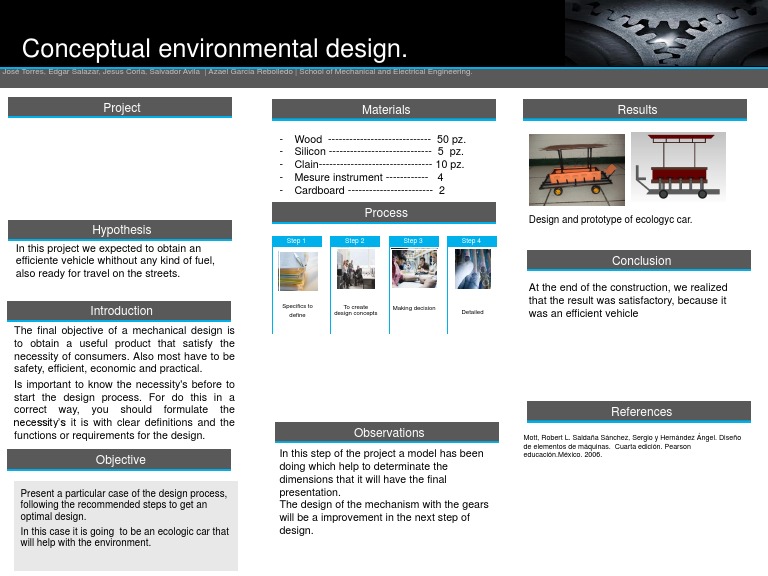Click the Conclusion section header

pyautogui.click(x=639, y=261)
